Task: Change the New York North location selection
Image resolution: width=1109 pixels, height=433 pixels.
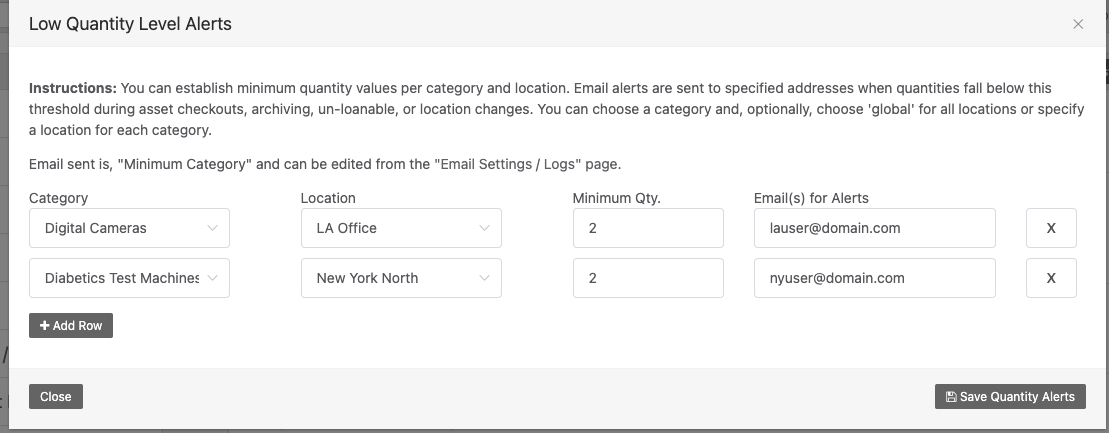Action: 401,278
